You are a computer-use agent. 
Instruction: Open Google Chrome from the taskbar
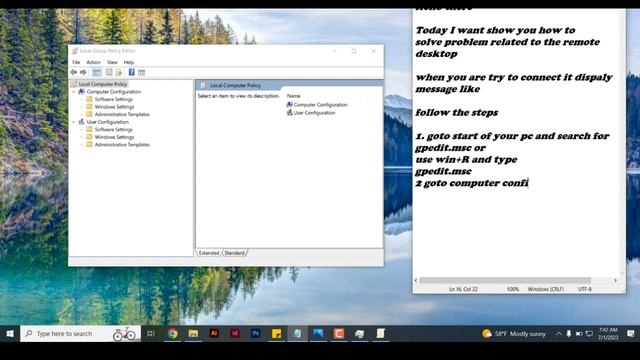(173, 333)
